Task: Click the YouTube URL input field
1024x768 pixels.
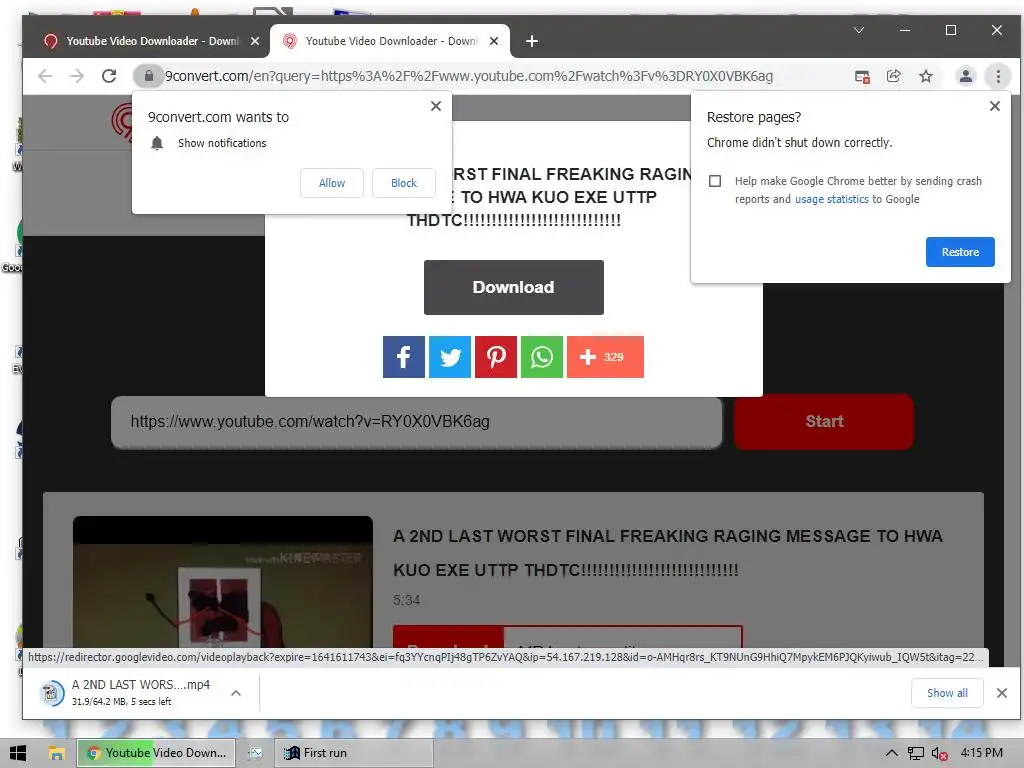Action: pos(417,422)
